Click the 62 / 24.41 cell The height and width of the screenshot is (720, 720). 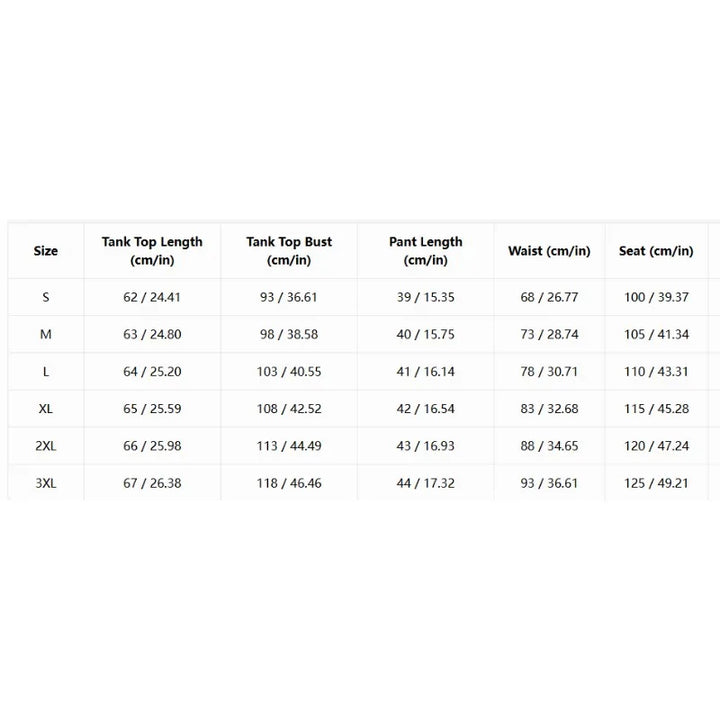(x=152, y=297)
